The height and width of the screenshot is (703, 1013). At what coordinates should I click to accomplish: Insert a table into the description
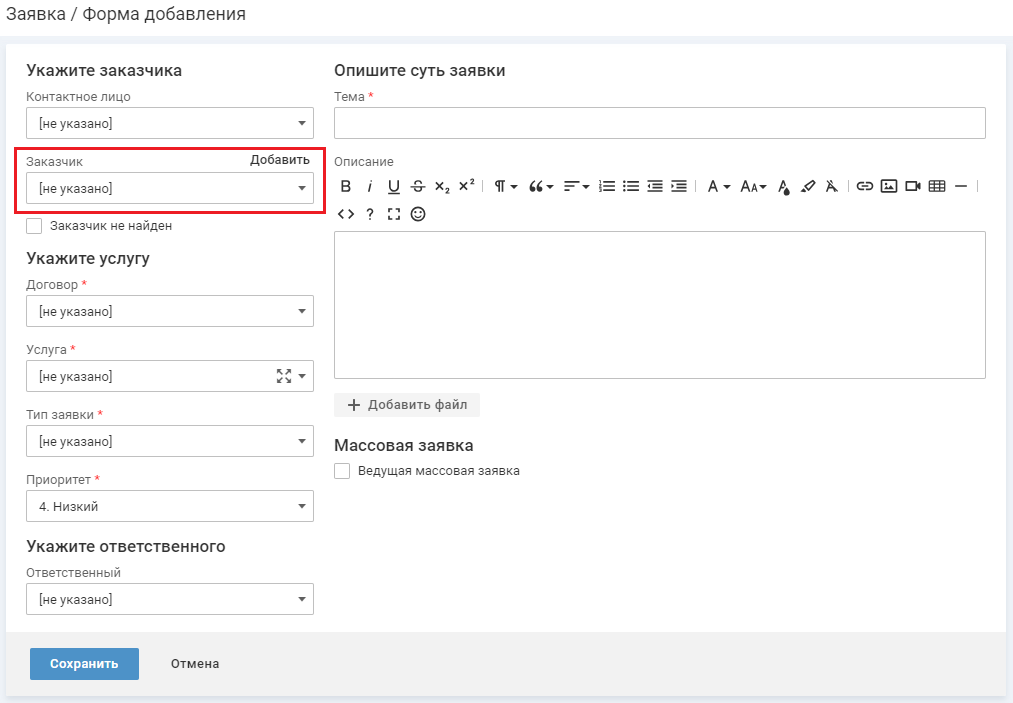(937, 186)
